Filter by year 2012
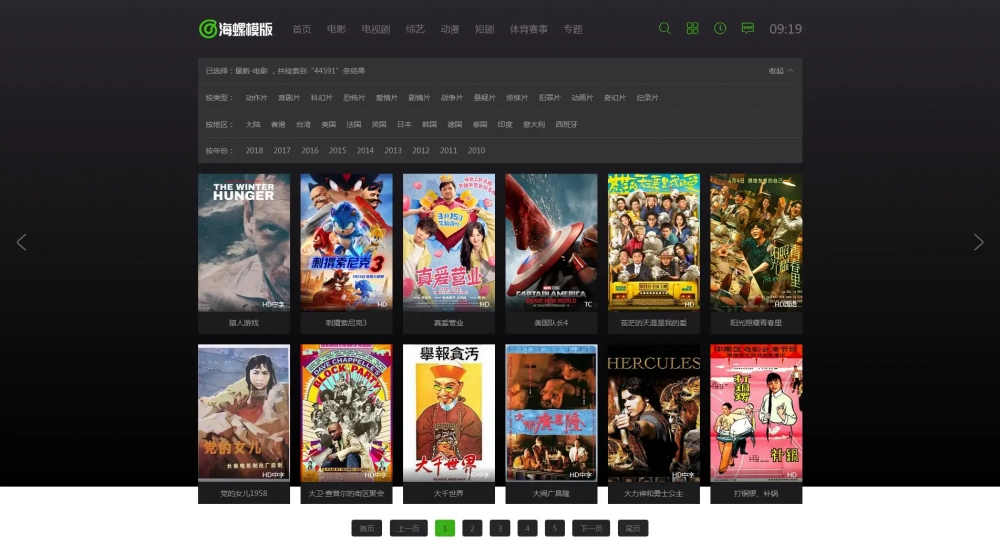 [x=421, y=150]
